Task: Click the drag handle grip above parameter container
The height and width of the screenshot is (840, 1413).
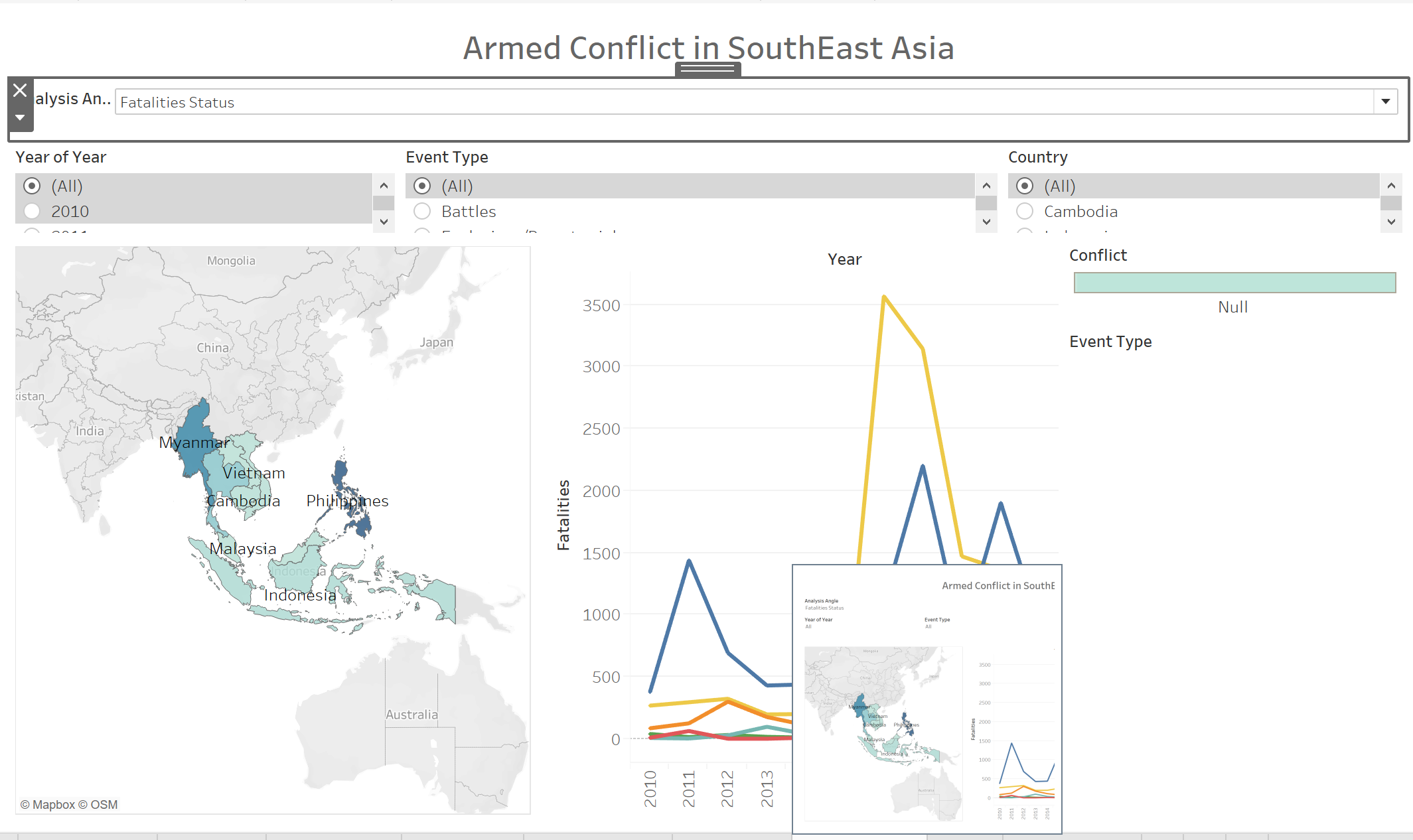Action: pyautogui.click(x=707, y=68)
